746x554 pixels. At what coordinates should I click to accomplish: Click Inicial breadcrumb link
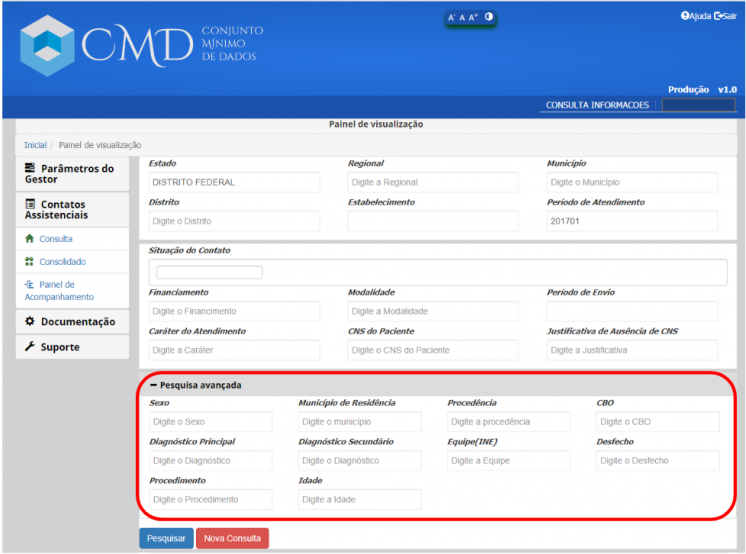[35, 146]
